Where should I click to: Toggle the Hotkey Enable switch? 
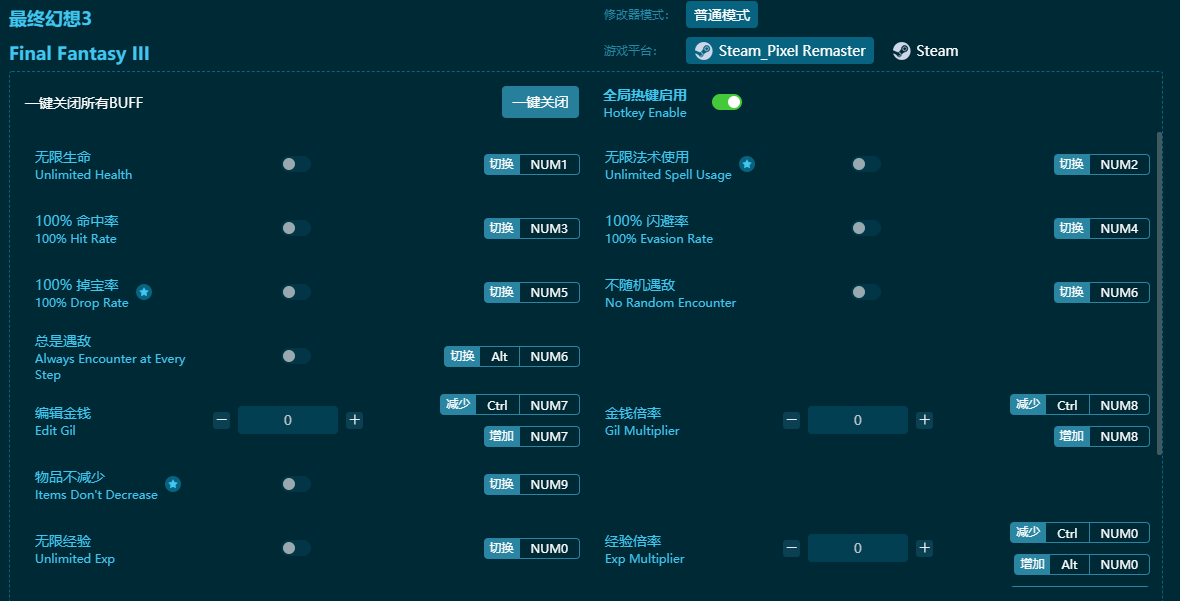(x=727, y=102)
